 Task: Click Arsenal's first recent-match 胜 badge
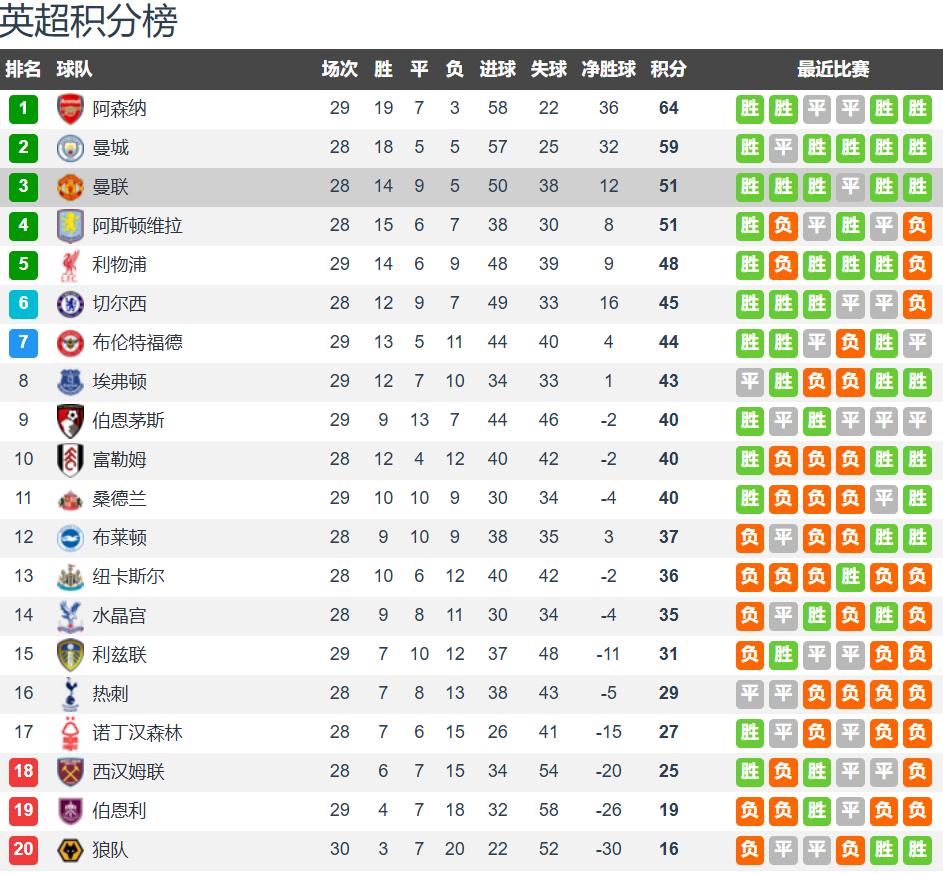(750, 108)
